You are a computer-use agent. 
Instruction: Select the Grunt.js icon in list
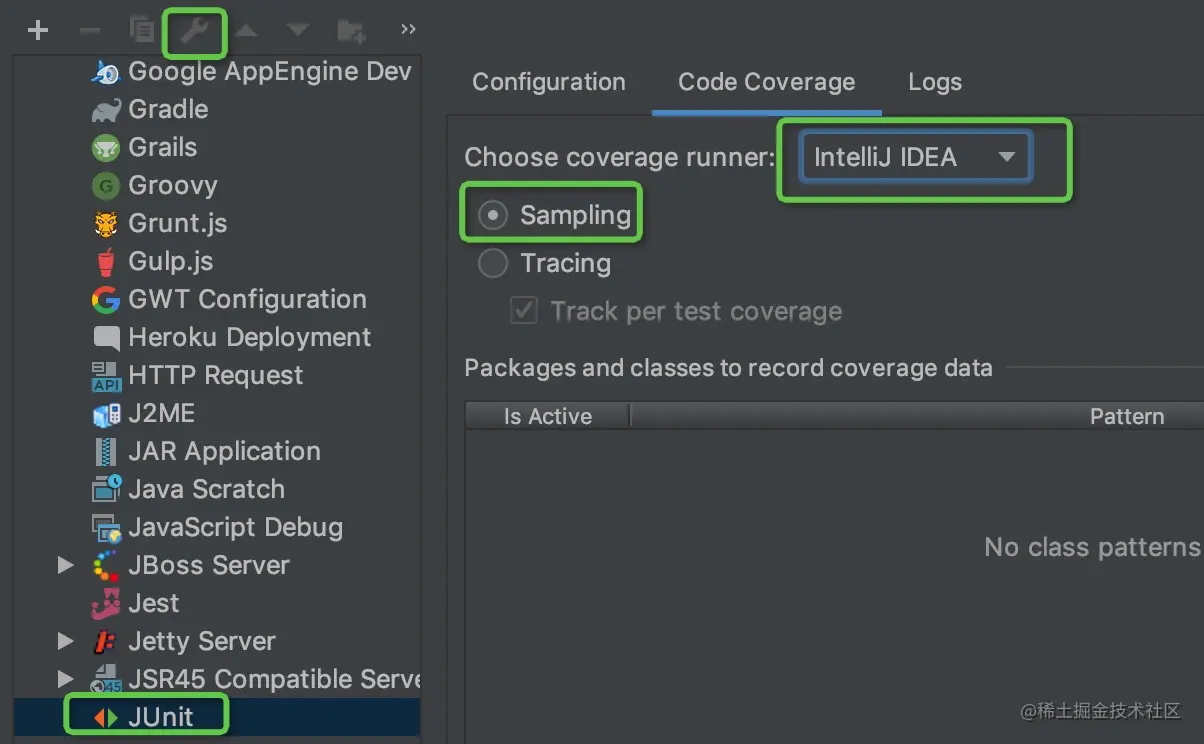coord(106,224)
